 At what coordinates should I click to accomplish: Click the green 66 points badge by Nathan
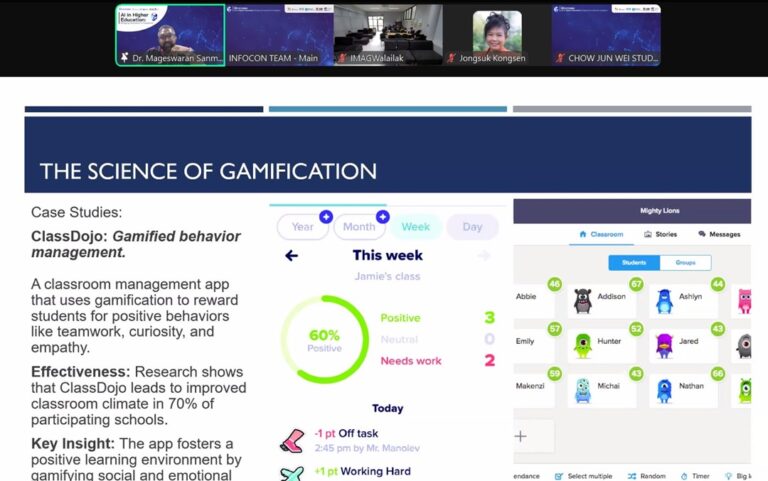coord(718,374)
